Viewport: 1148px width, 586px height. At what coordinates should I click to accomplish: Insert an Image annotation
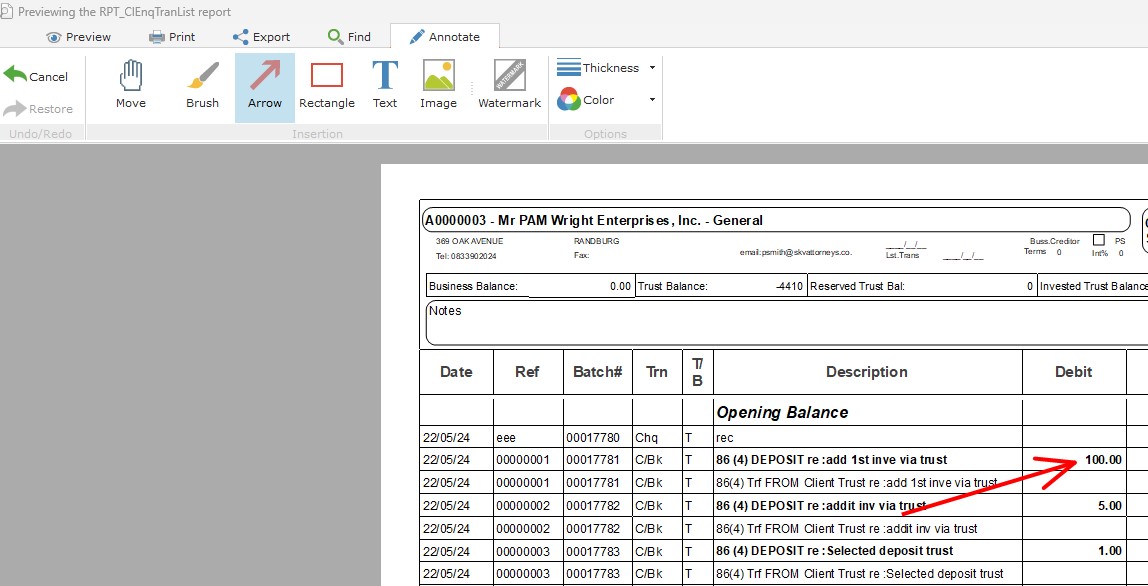438,85
